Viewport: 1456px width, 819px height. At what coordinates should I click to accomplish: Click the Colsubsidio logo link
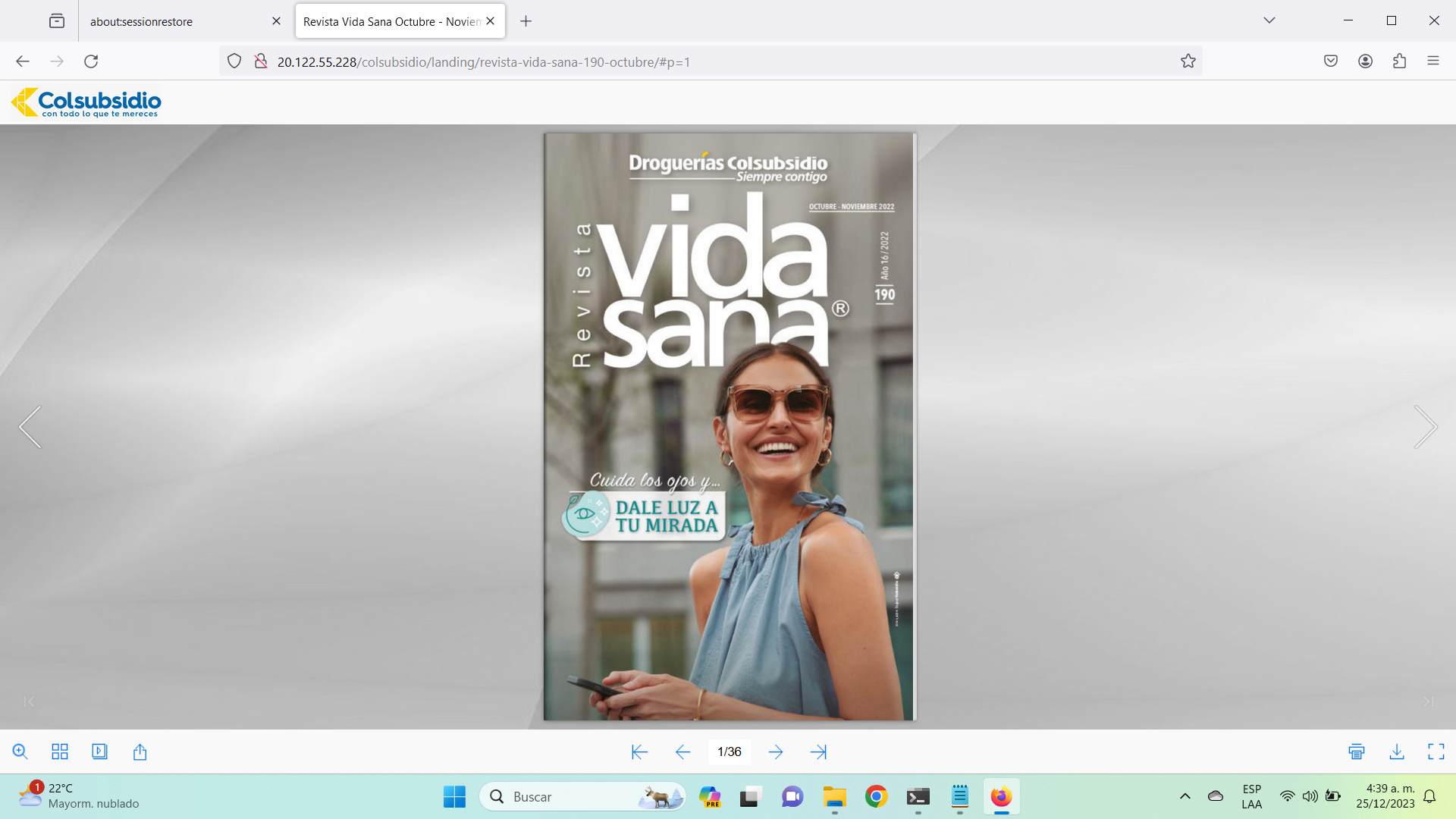(x=86, y=102)
